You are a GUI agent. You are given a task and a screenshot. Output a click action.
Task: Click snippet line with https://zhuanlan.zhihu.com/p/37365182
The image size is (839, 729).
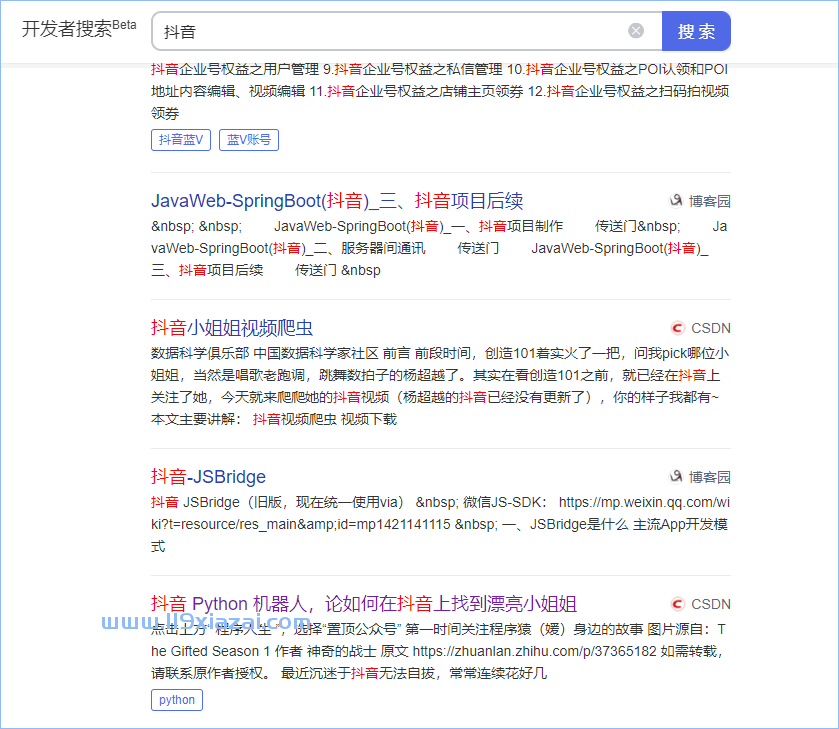[439, 651]
